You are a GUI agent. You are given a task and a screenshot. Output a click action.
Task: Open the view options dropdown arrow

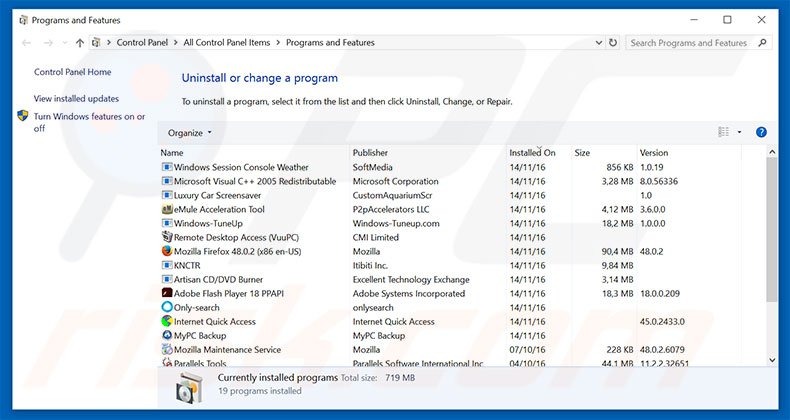tap(739, 132)
